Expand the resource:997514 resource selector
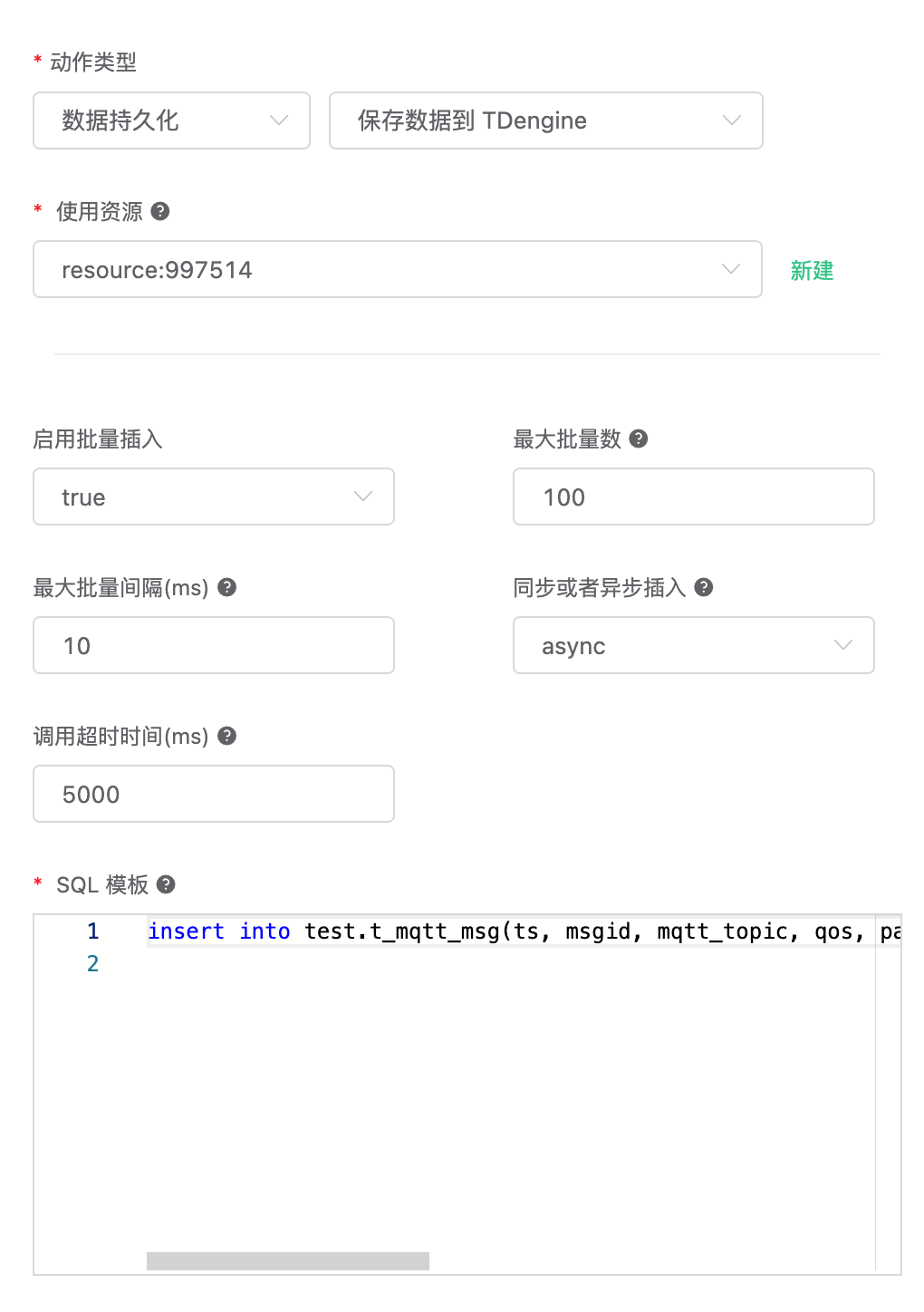 [x=397, y=269]
